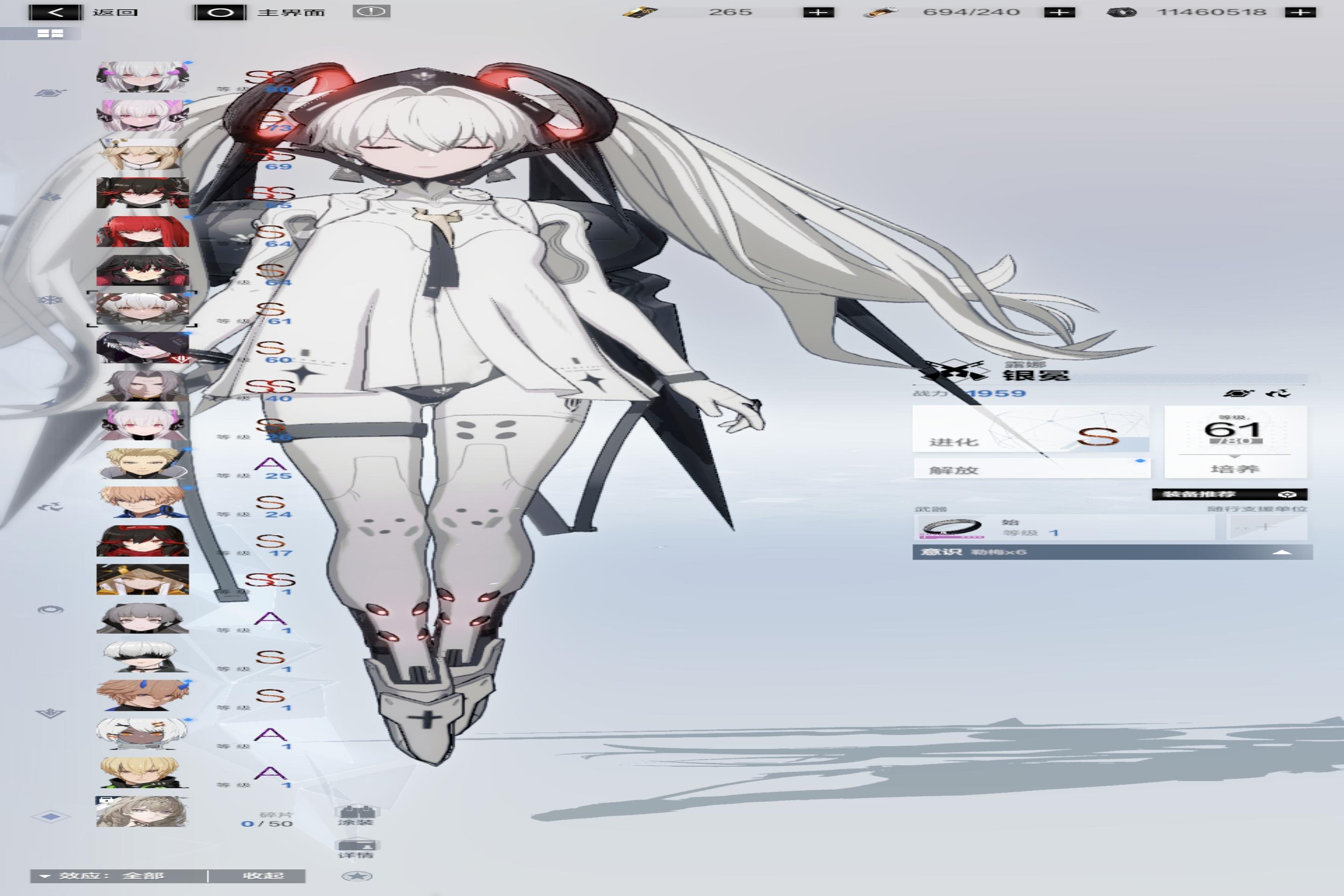Select the locked character with 0/50 碎片
Image resolution: width=1344 pixels, height=896 pixels.
point(142,812)
